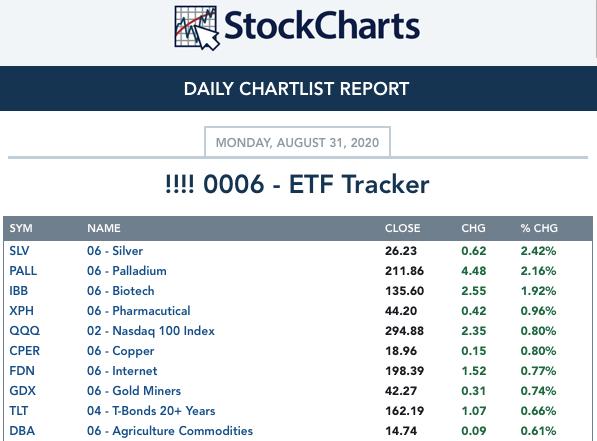Click the CLOSE column header
The height and width of the screenshot is (441, 597).
point(402,228)
